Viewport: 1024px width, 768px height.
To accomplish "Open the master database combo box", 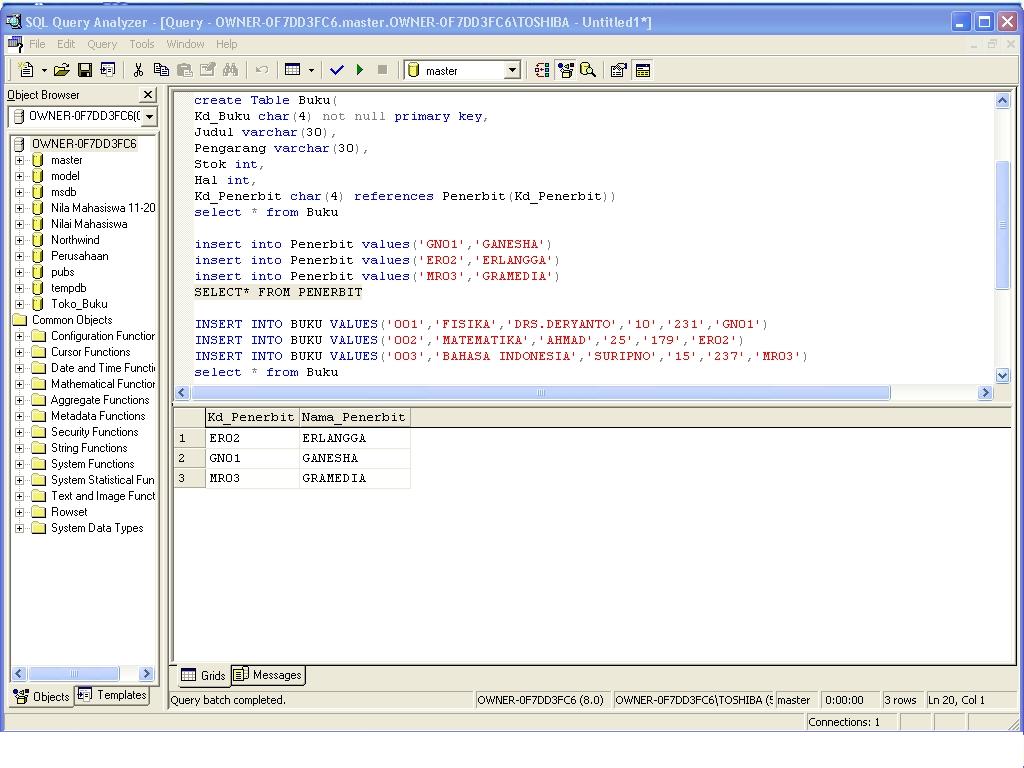I will coord(462,70).
